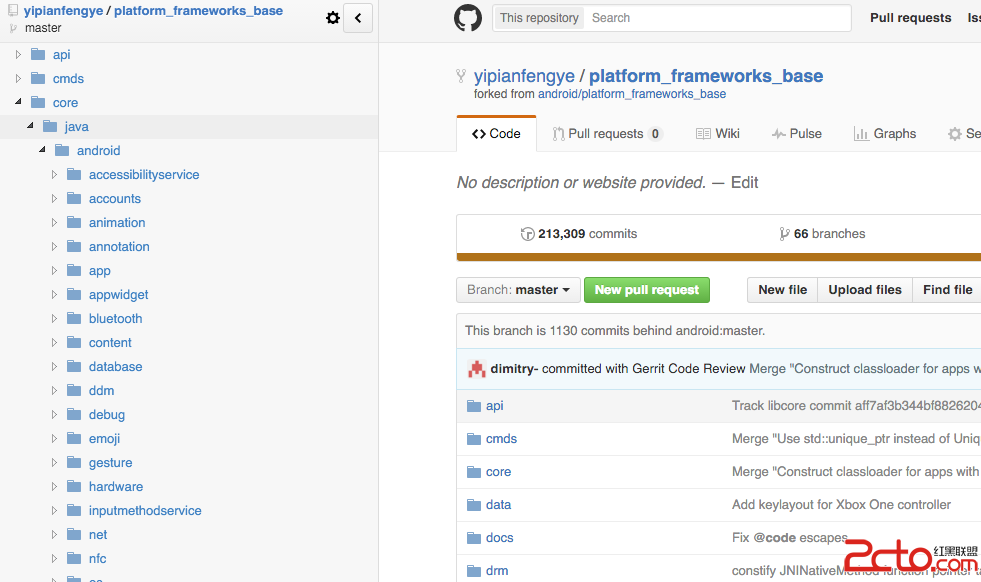Click the bluetooth folder icon in sidebar

coord(74,318)
